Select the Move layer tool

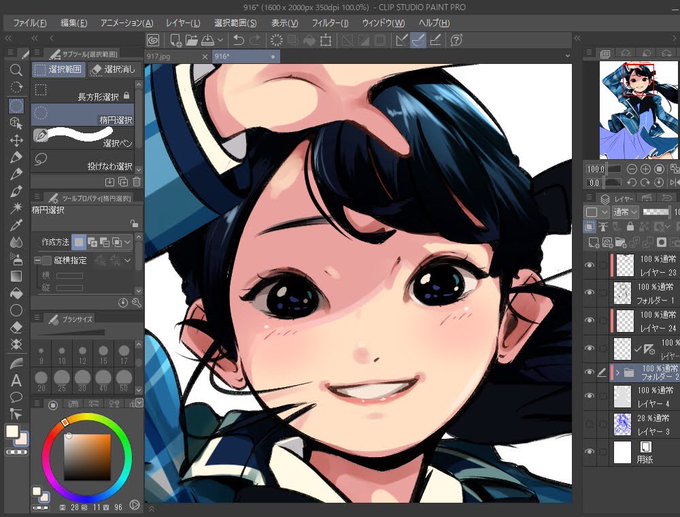click(x=16, y=140)
